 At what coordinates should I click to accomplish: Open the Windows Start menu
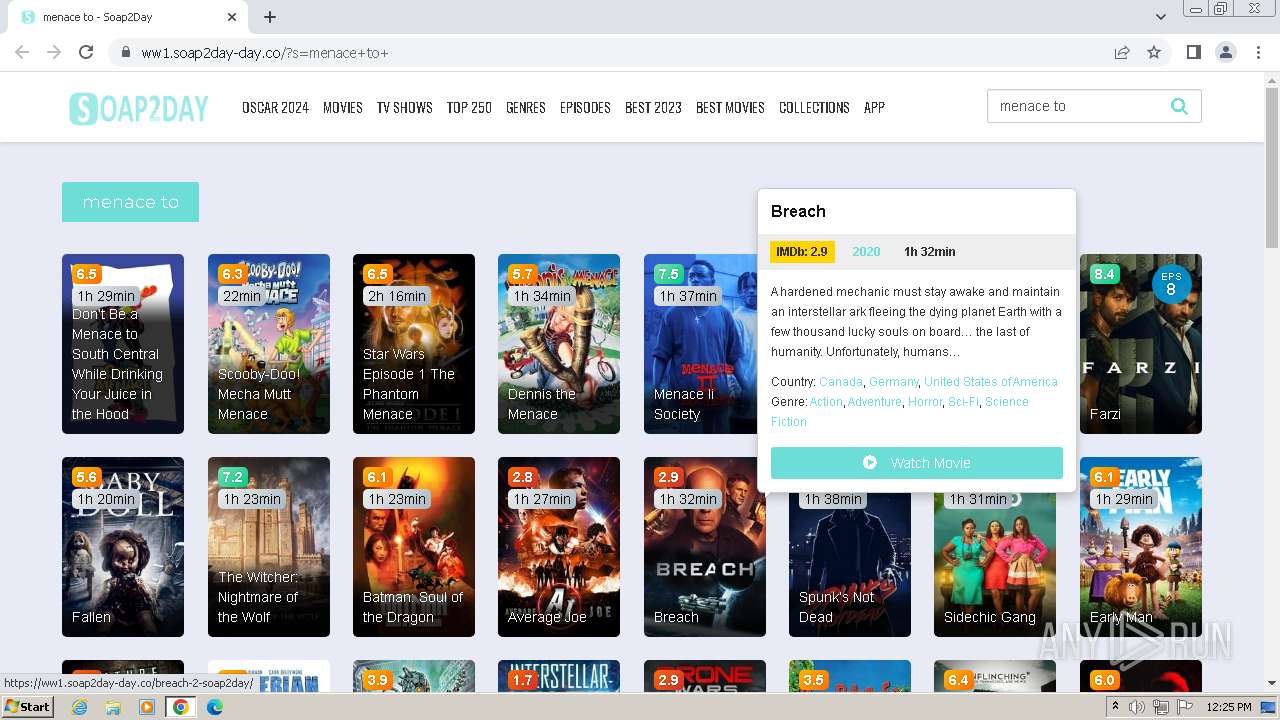[27, 707]
